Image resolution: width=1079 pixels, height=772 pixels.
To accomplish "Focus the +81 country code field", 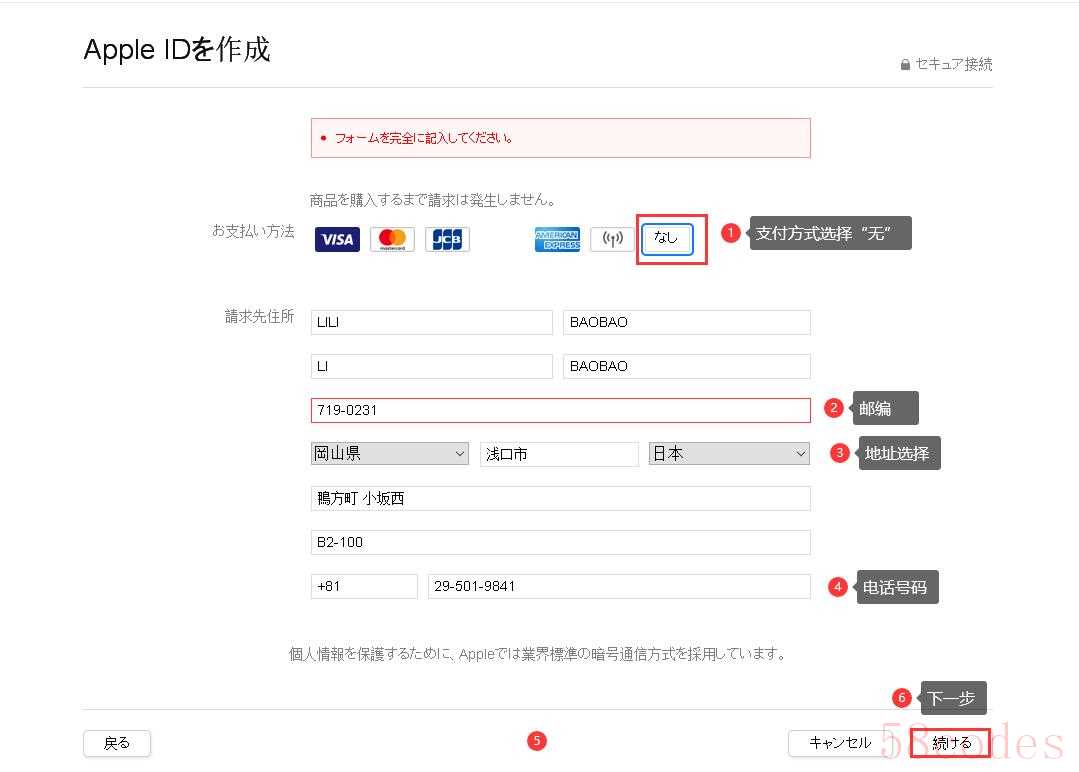I will (x=364, y=586).
